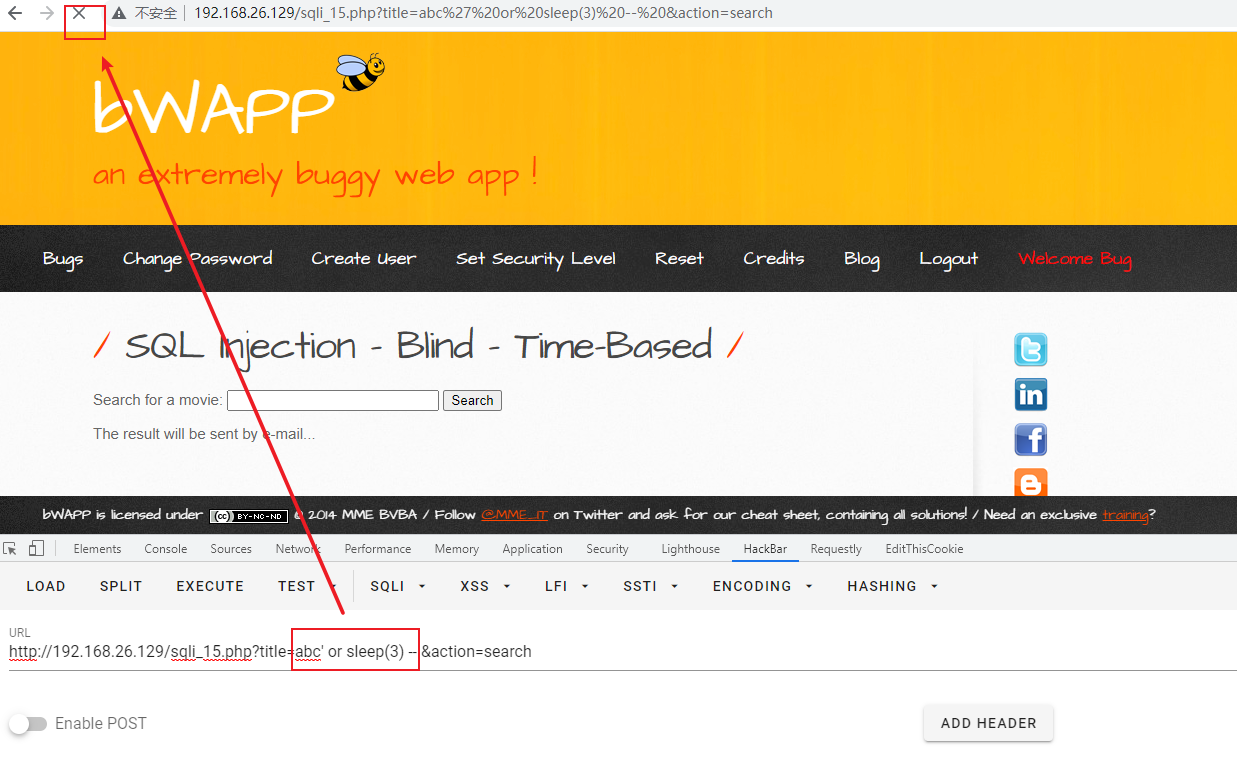This screenshot has height=777, width=1237.
Task: Open the Blog menu link
Action: point(861,259)
